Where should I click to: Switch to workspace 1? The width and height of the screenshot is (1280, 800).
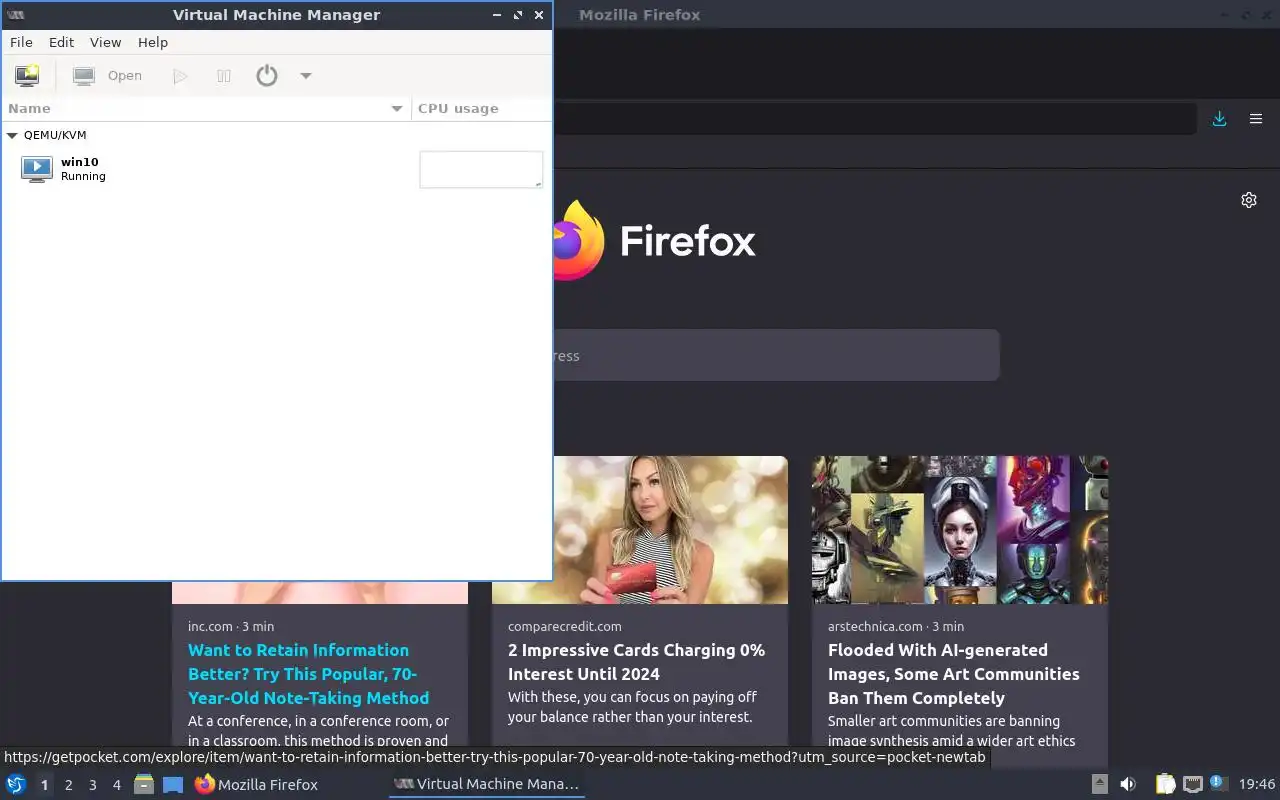pos(44,785)
